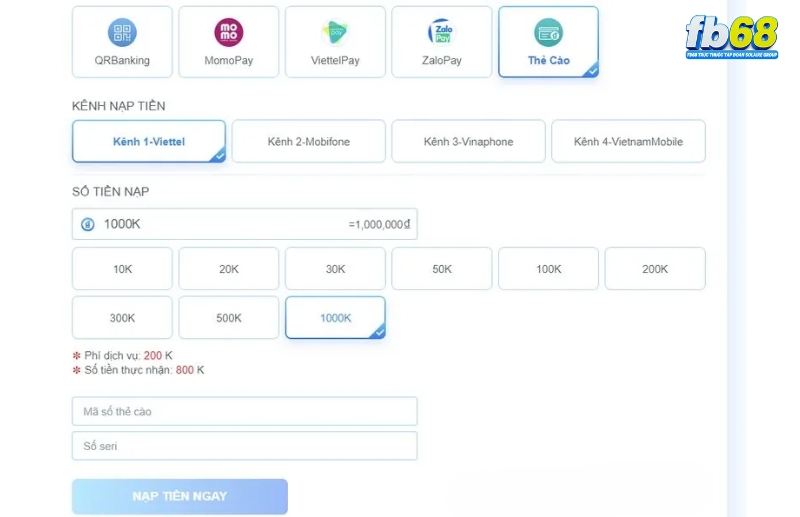
Task: Click the QRBanking QR code icon
Action: (x=122, y=32)
